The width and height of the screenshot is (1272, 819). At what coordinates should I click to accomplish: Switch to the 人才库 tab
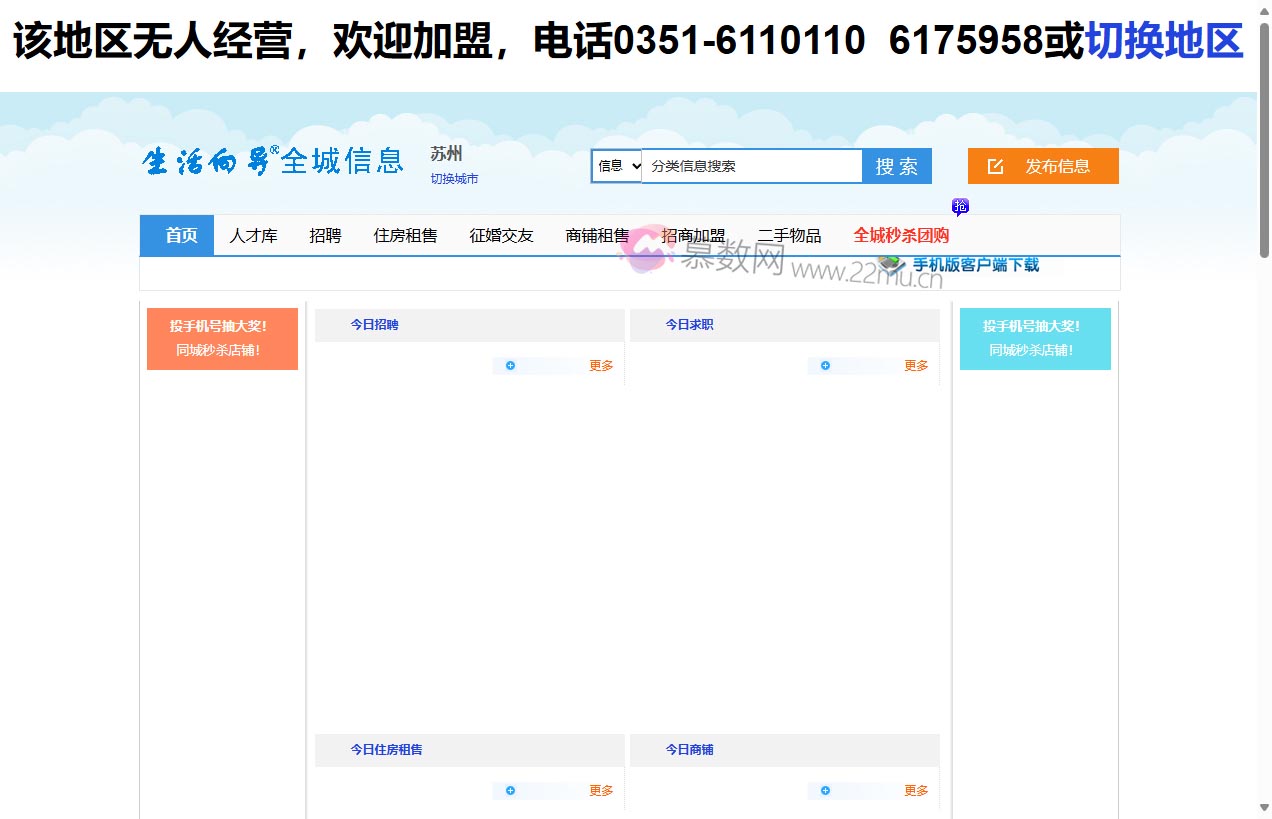[x=253, y=235]
